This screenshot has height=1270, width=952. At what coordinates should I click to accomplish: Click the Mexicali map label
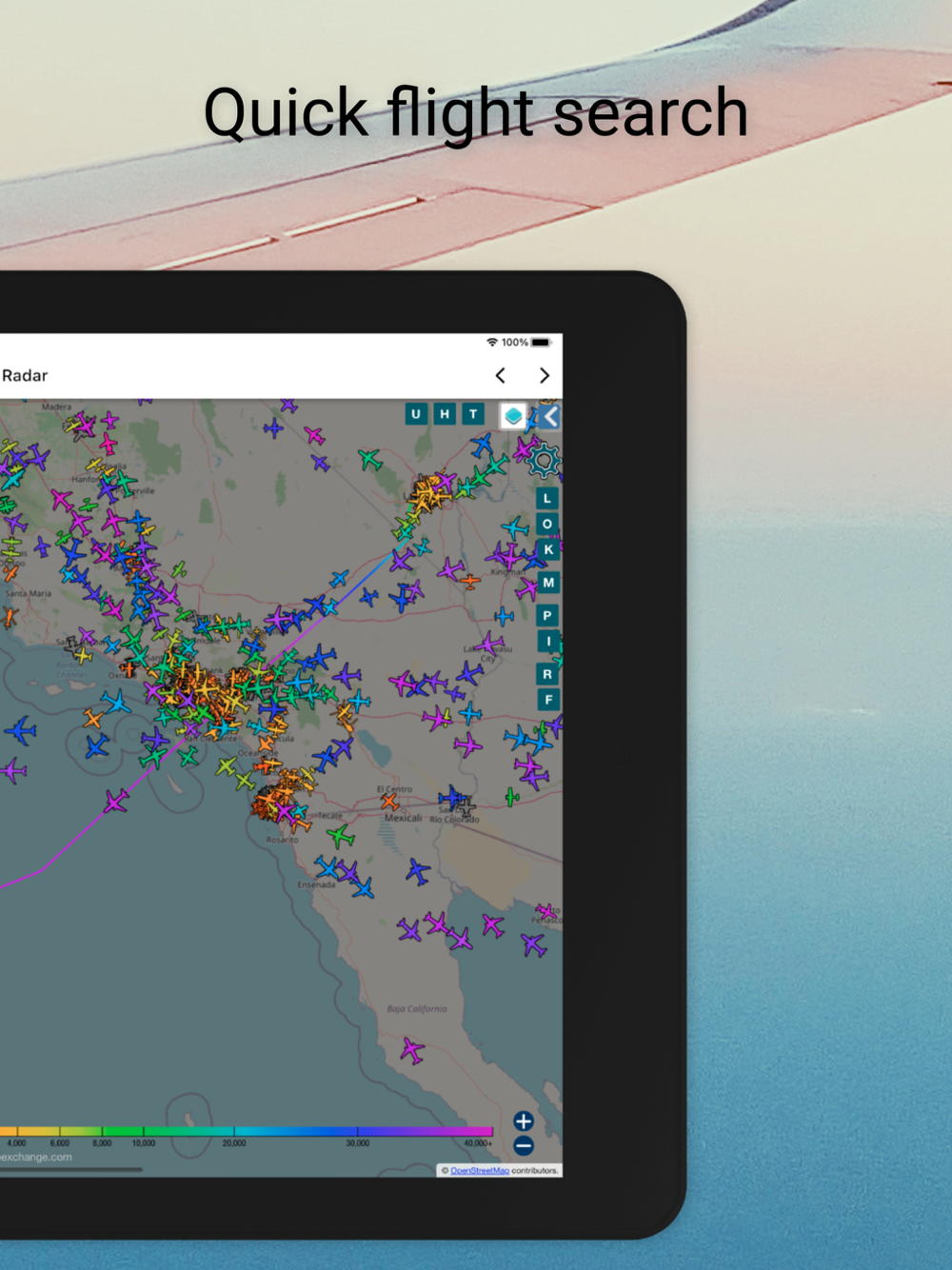pyautogui.click(x=403, y=818)
